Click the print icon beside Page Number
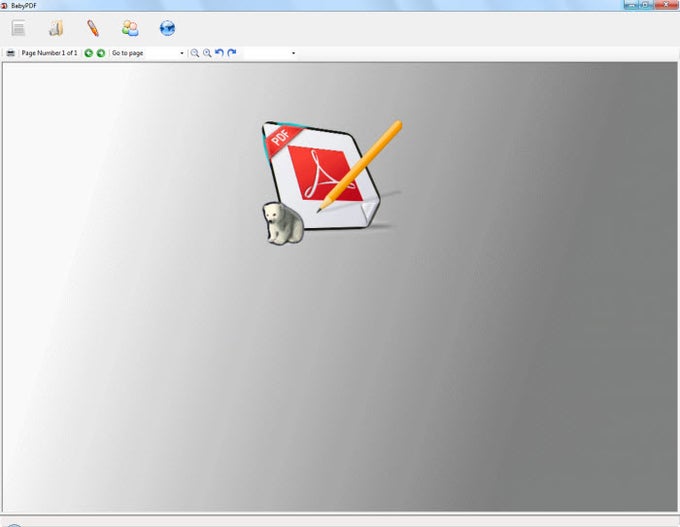 click(11, 53)
